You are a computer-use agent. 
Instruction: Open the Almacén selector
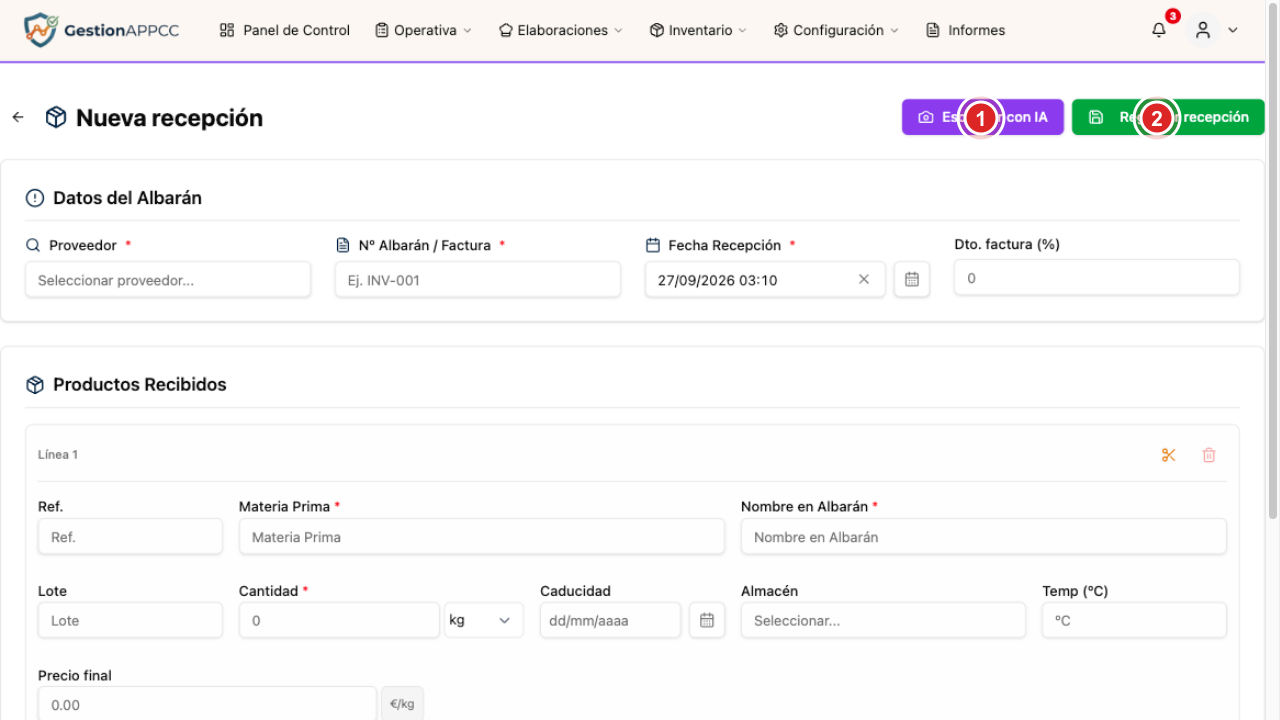click(x=883, y=620)
